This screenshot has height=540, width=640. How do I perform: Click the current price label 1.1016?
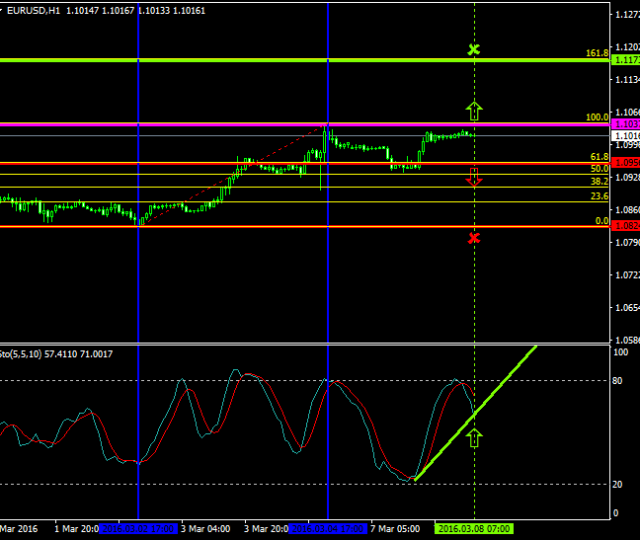(x=626, y=135)
